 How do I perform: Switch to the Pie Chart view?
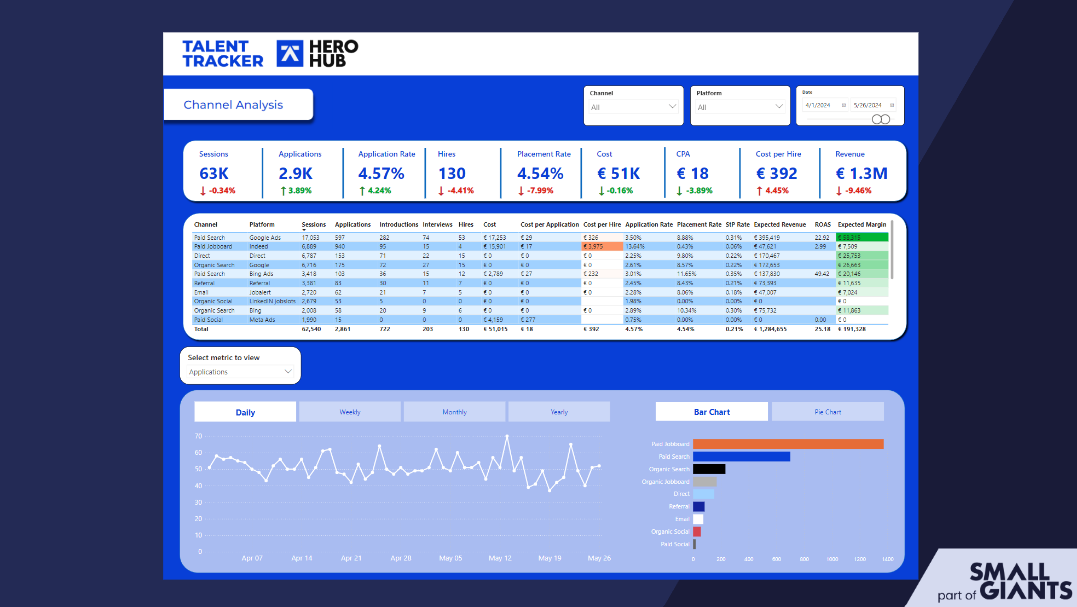click(827, 411)
